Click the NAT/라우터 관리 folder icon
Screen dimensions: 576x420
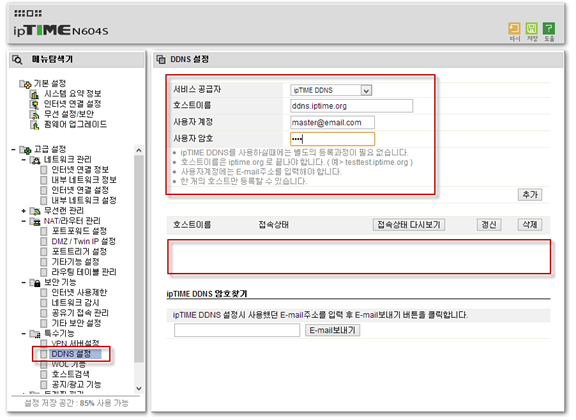[x=35, y=222]
